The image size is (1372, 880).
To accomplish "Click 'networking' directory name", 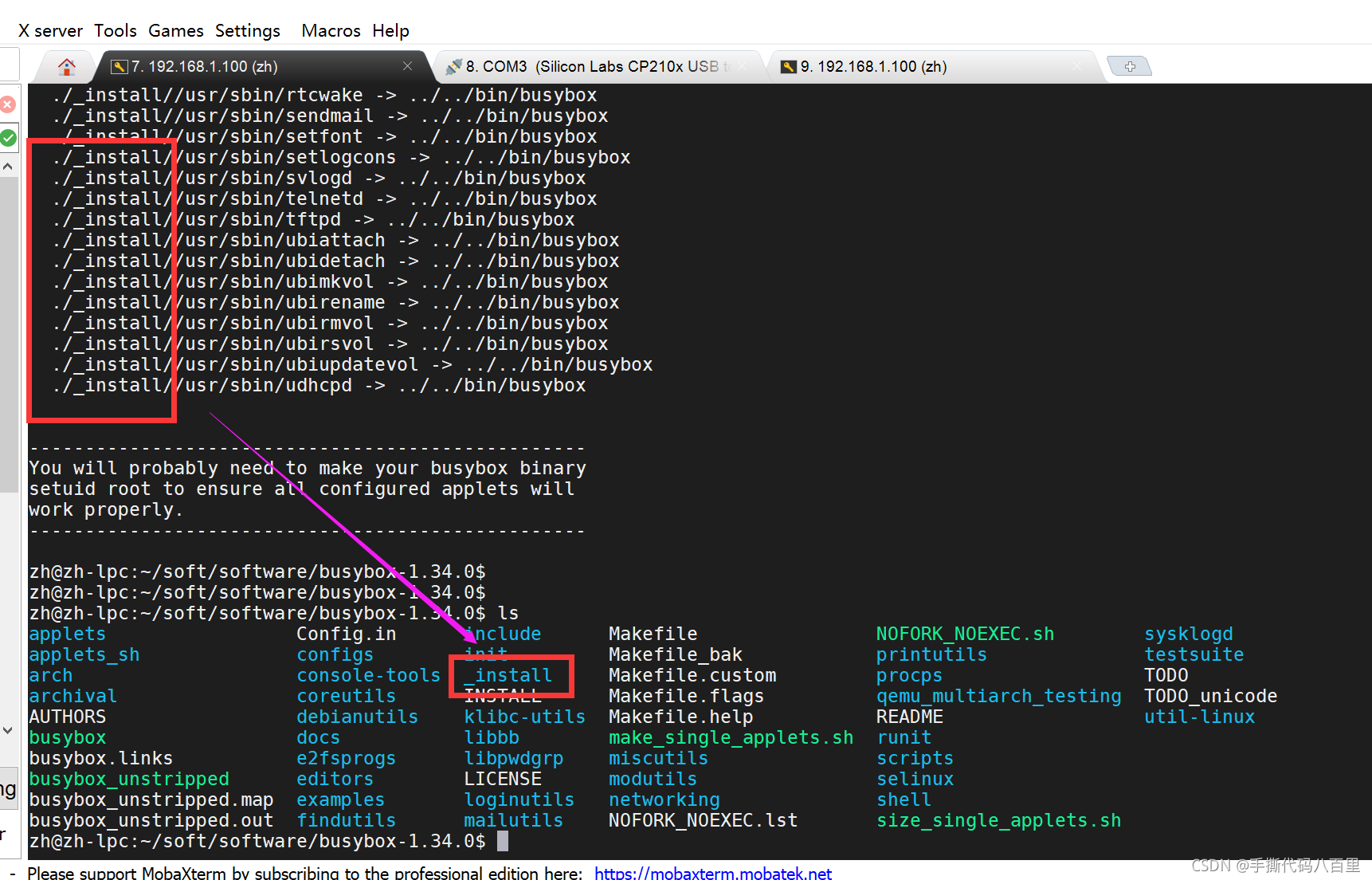I will point(664,799).
